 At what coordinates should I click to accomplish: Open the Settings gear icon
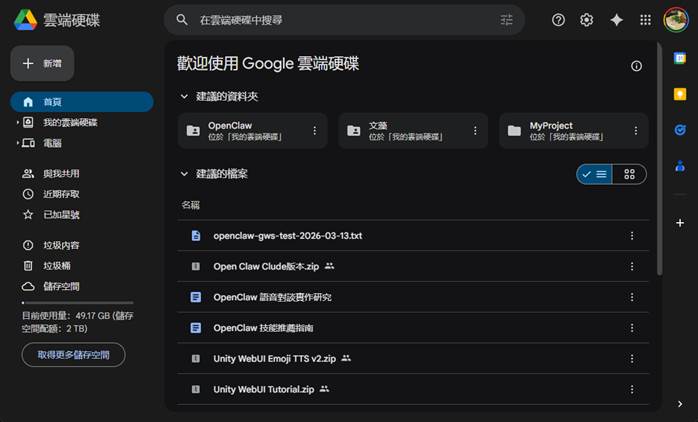587,20
